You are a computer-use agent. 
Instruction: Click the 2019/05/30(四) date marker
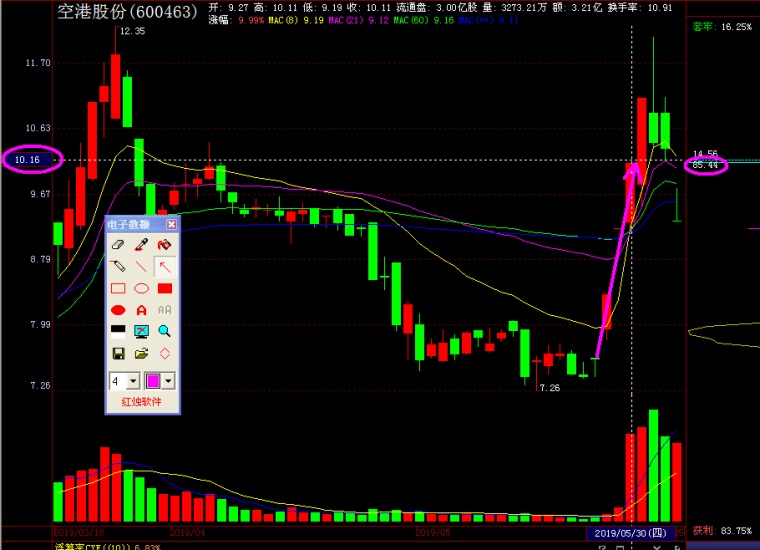point(630,533)
